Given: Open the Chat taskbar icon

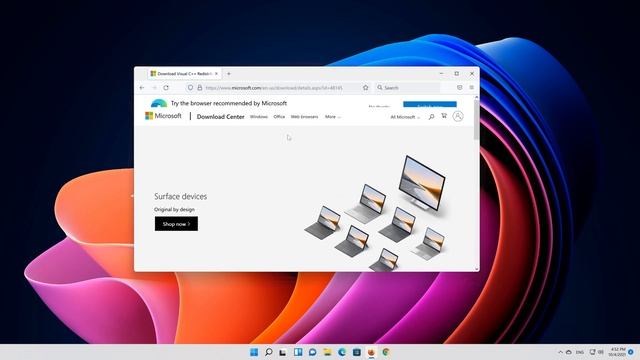Looking at the screenshot, I should click(x=313, y=352).
